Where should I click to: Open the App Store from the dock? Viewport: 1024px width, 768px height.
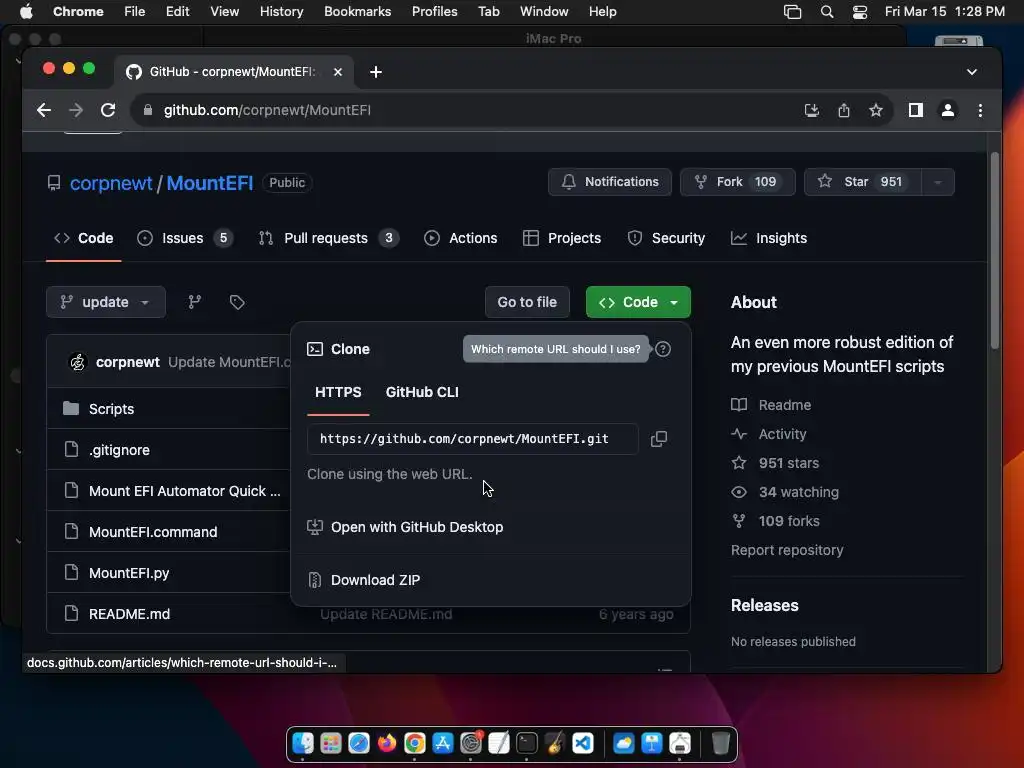click(443, 743)
